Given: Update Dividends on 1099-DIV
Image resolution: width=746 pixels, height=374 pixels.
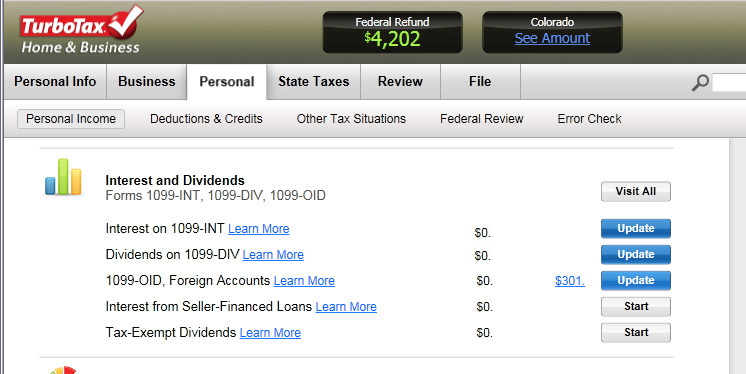Looking at the screenshot, I should tap(636, 255).
